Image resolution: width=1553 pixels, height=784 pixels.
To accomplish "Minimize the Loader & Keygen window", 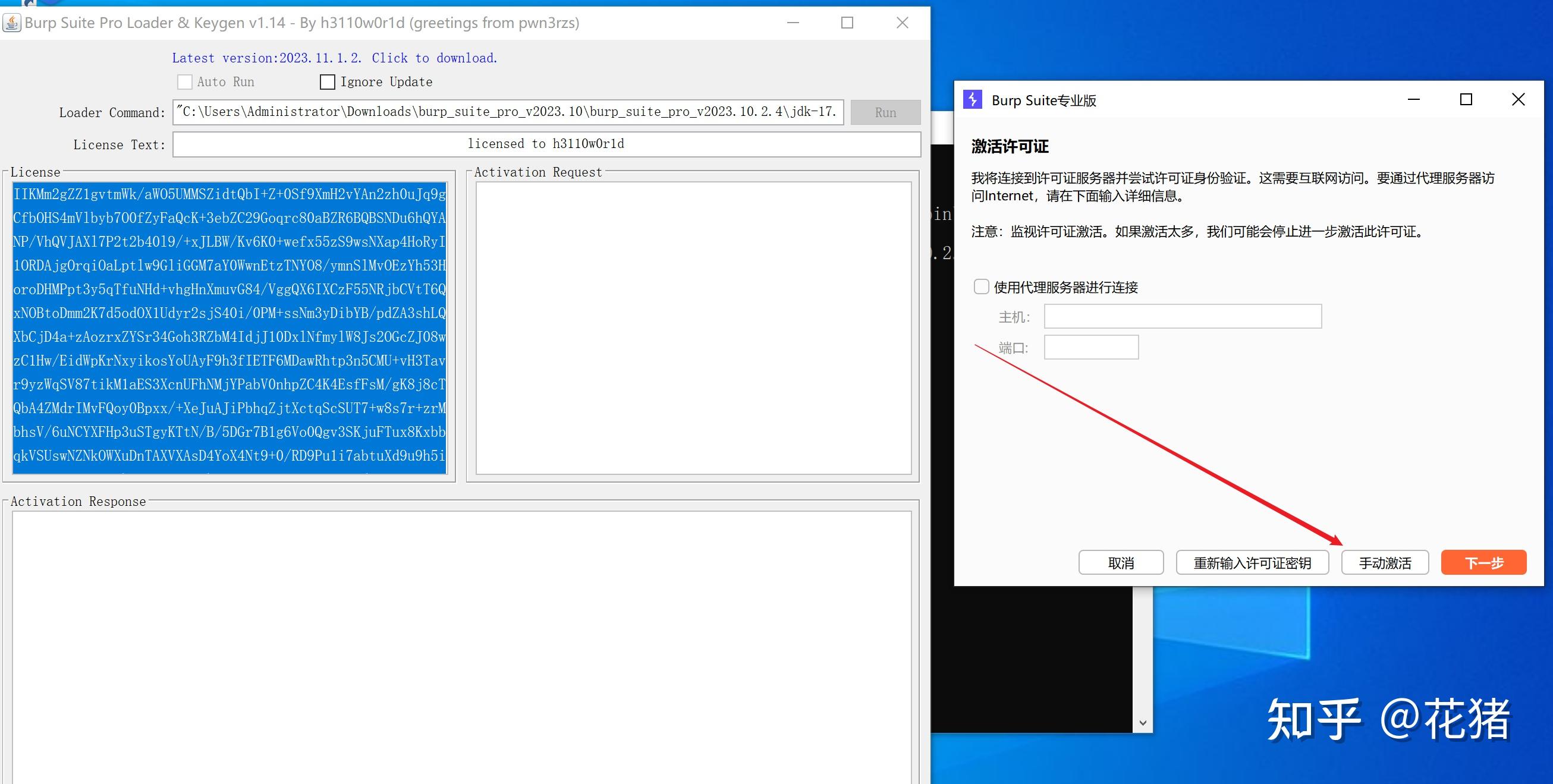I will [793, 23].
